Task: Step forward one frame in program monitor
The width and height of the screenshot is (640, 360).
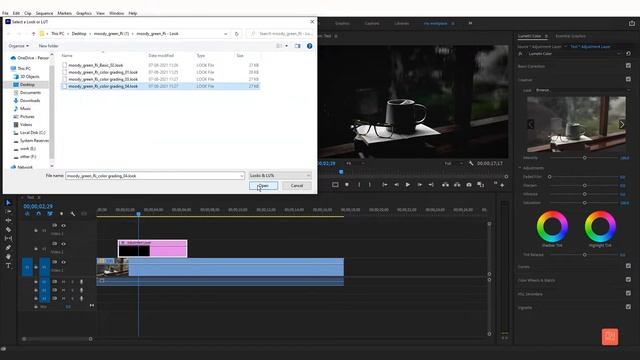Action: 419,185
